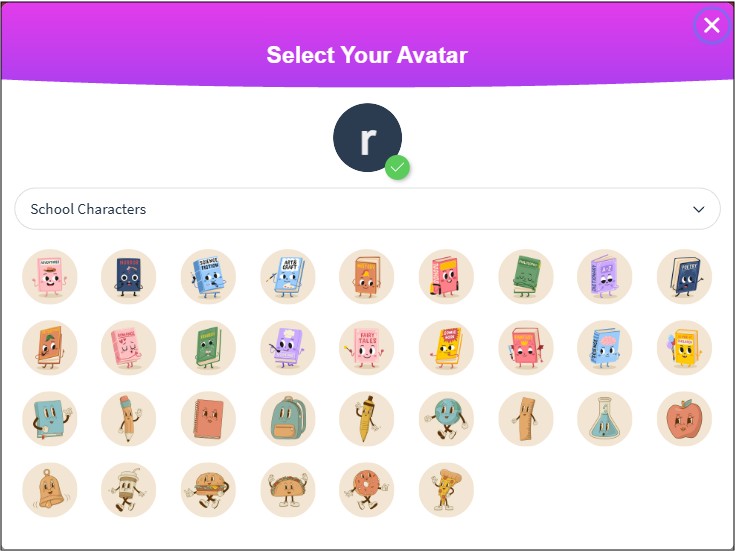Screen dimensions: 735x551
Task: Select the waving pencil avatar
Action: pyautogui.click(x=128, y=419)
